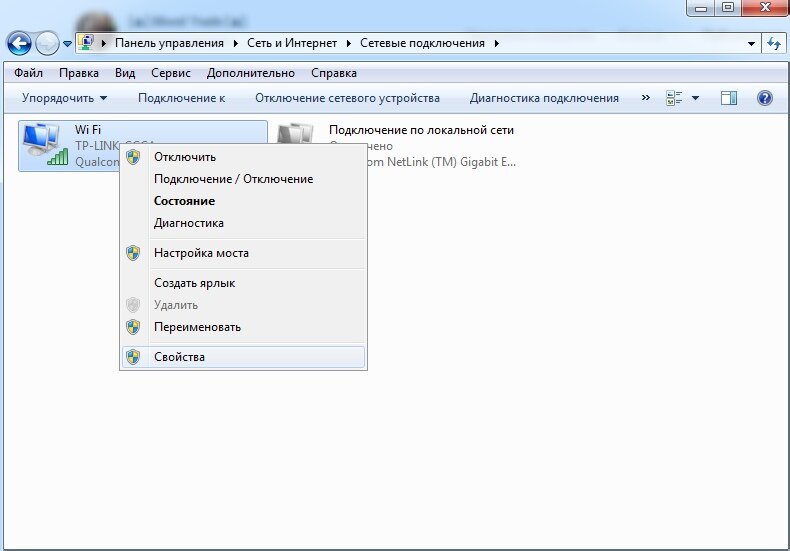
Task: Go back with the blue Back arrow
Action: tap(19, 44)
